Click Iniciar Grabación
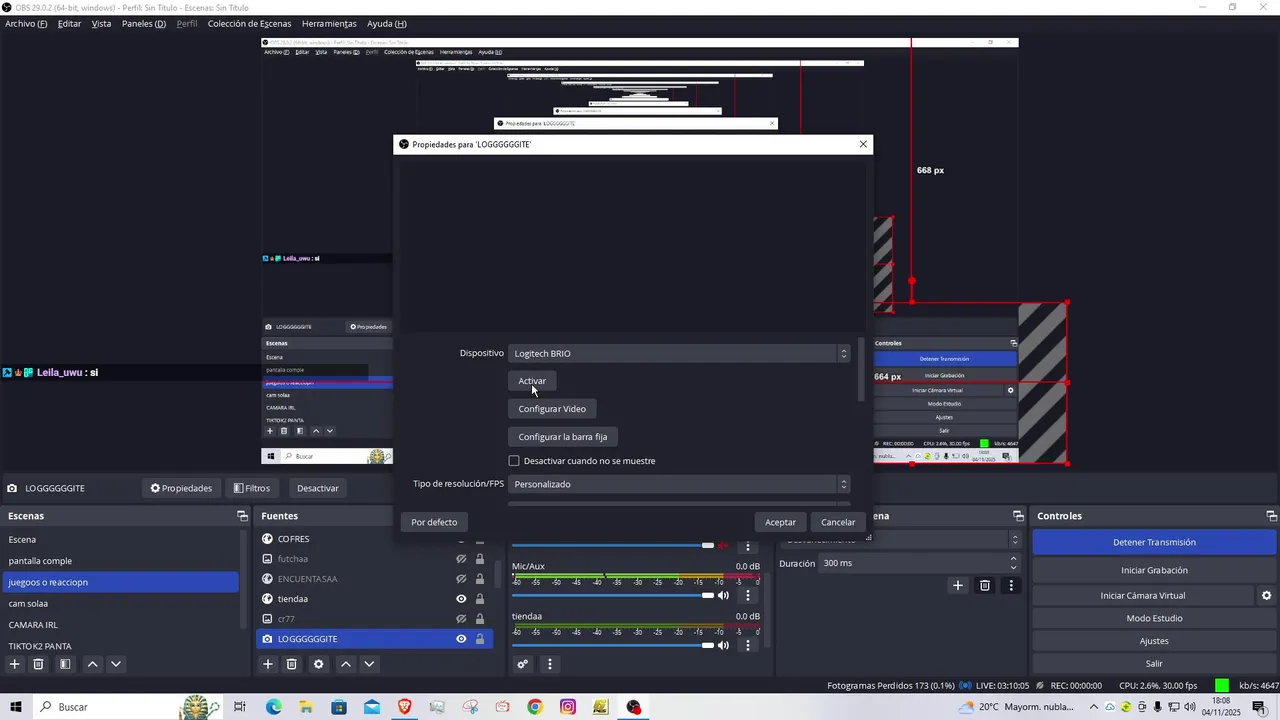Image resolution: width=1280 pixels, height=720 pixels. pos(1154,570)
